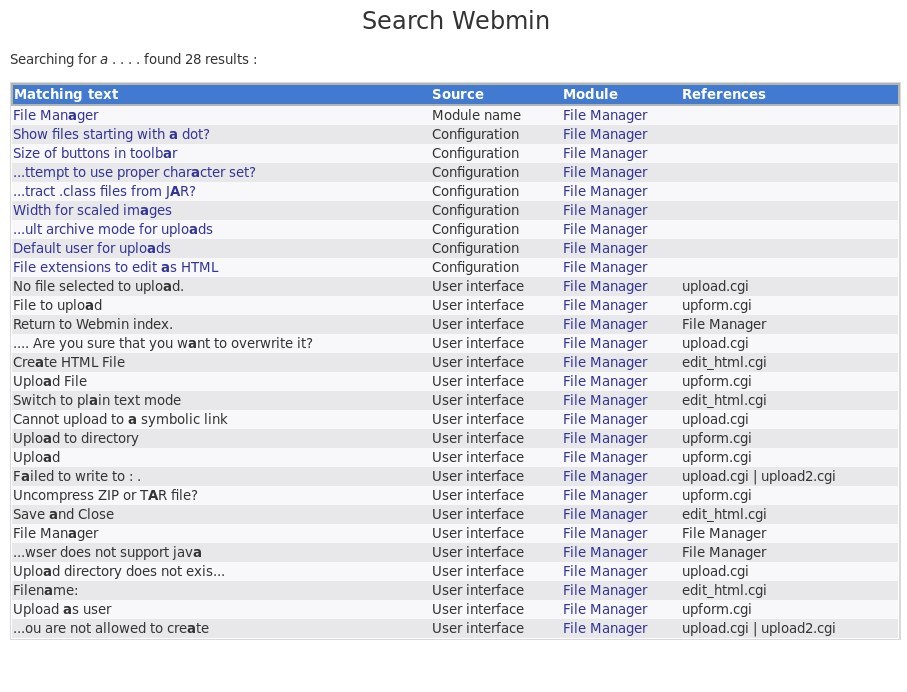Screen dimensions: 907x692
Task: Open File Manager module for 'Return to Webmin index.'
Action: pos(605,324)
